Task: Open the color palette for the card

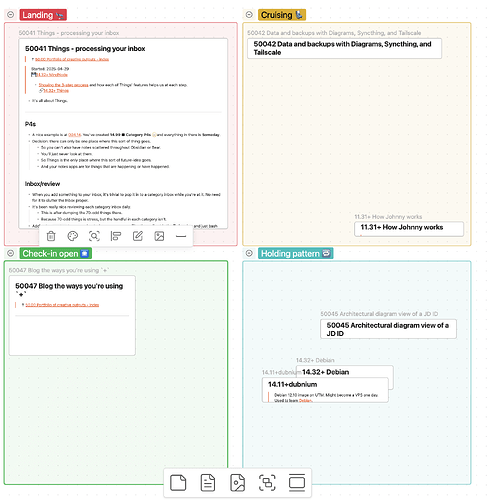Action: point(73,236)
